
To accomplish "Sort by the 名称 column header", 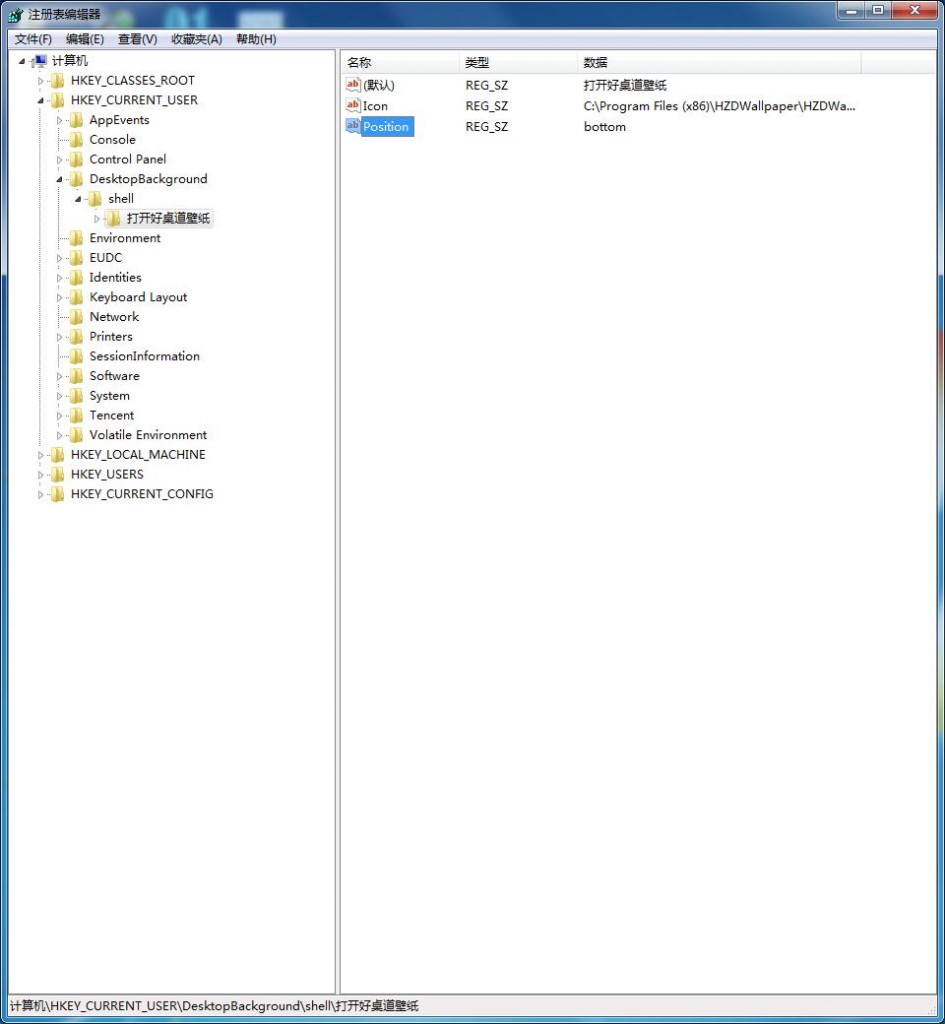I will 400,63.
